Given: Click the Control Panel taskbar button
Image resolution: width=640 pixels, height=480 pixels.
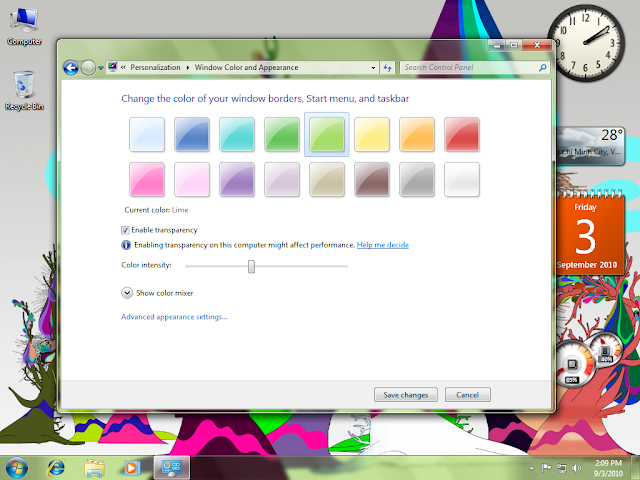Looking at the screenshot, I should (171, 468).
